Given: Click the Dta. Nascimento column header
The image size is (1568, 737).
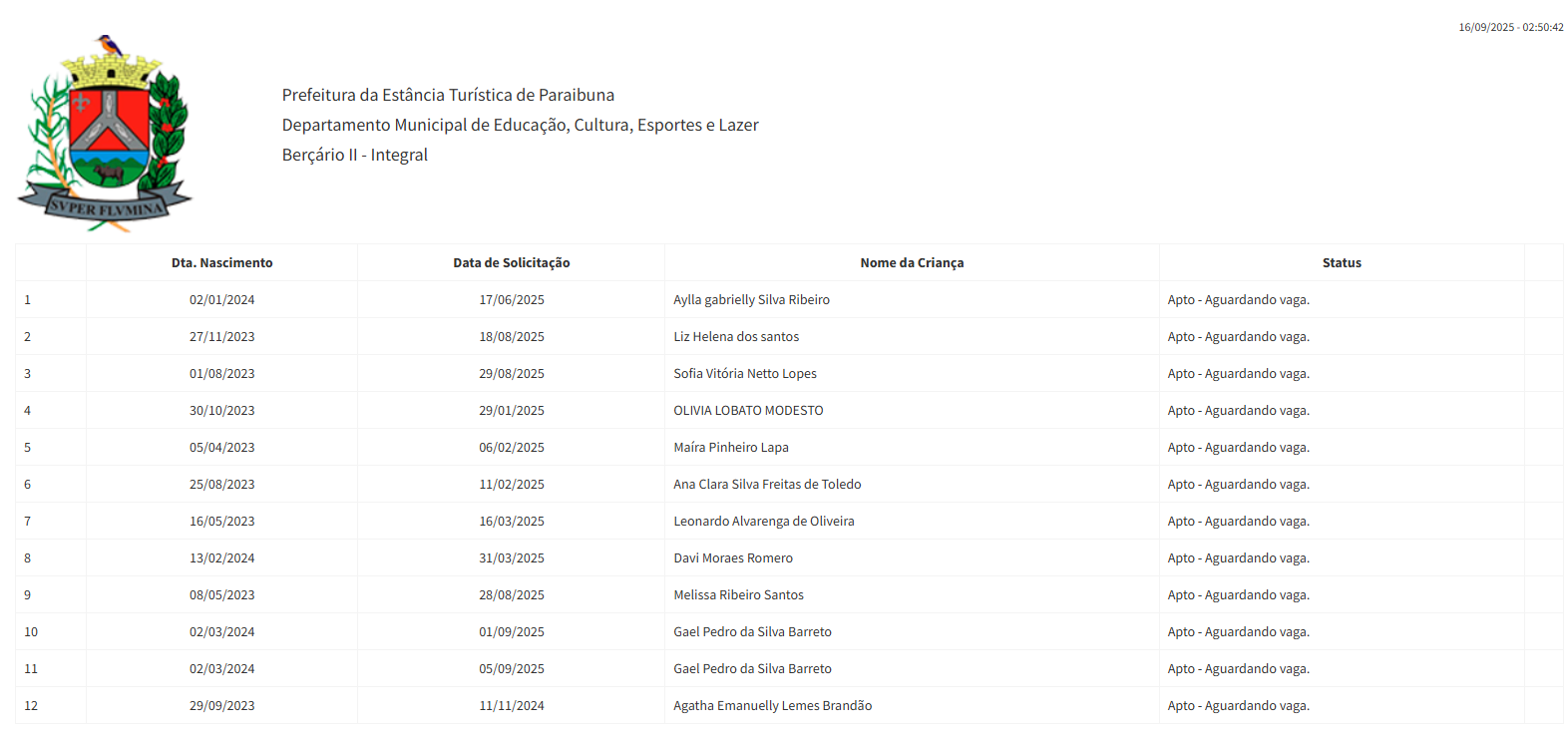Looking at the screenshot, I should [221, 263].
